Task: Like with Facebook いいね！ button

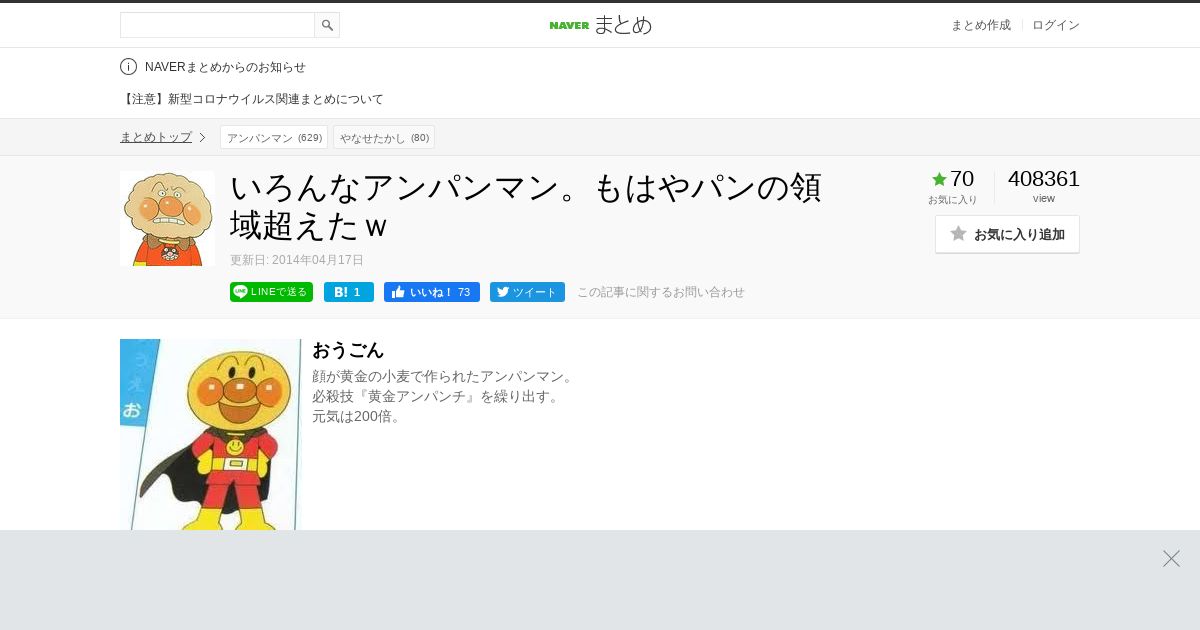Action: pyautogui.click(x=432, y=292)
